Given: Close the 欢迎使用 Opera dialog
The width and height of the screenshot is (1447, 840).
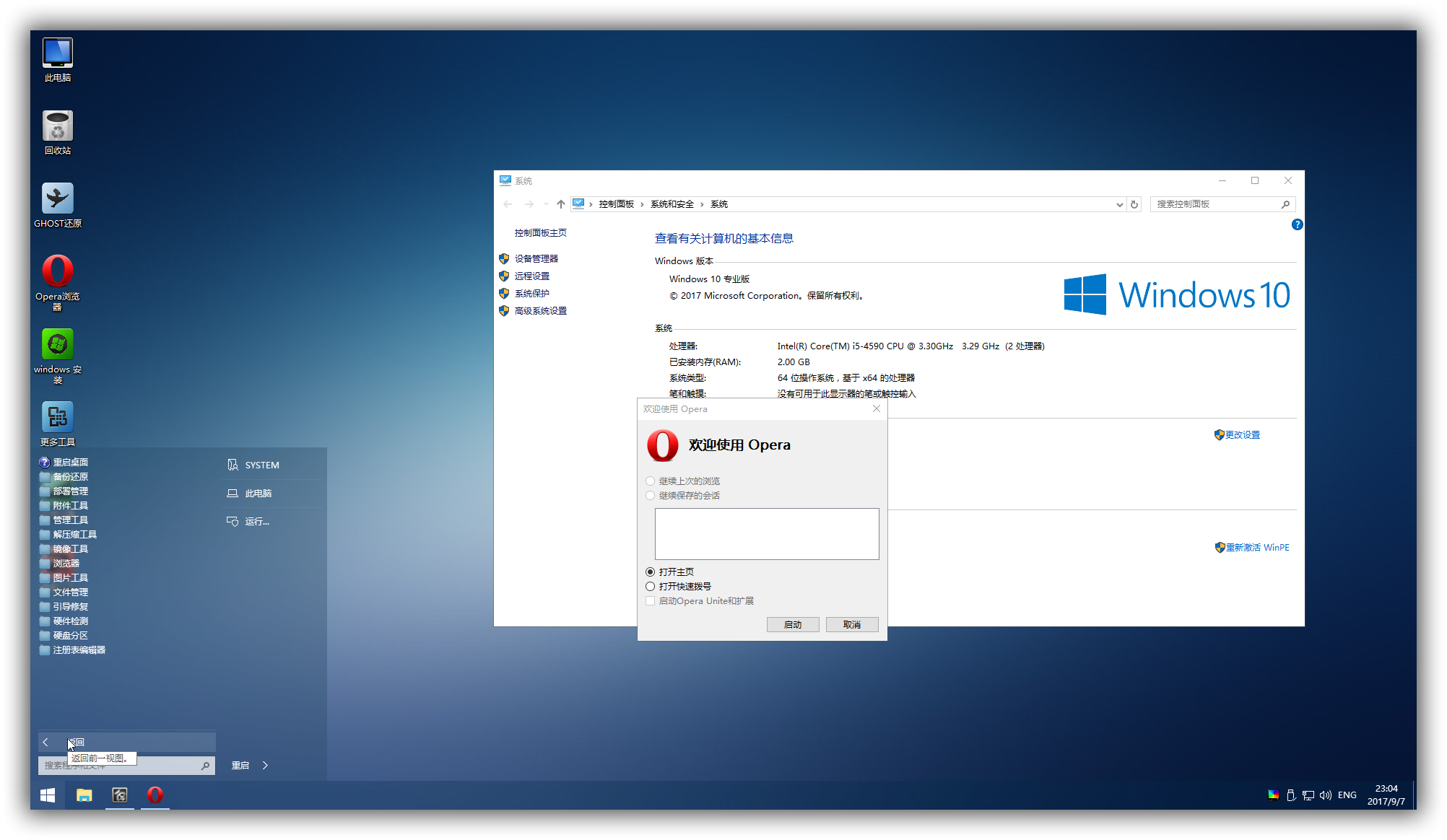Looking at the screenshot, I should (876, 408).
